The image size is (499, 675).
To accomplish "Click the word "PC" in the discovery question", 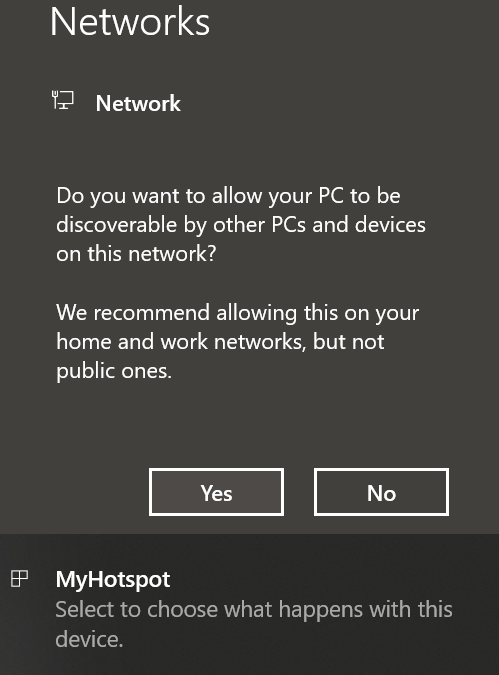I will point(331,196).
